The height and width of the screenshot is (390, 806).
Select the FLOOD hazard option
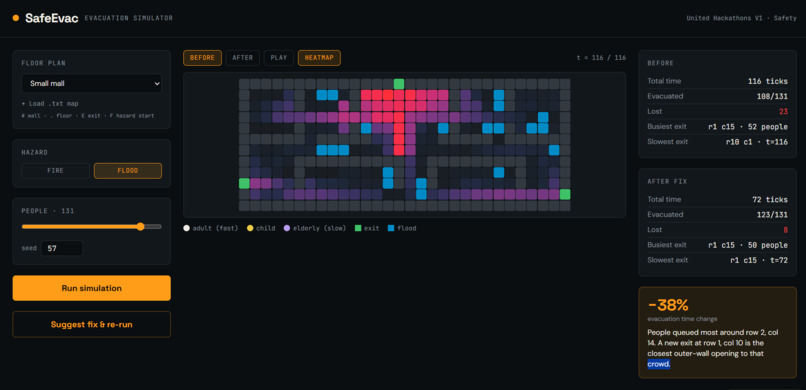(127, 171)
